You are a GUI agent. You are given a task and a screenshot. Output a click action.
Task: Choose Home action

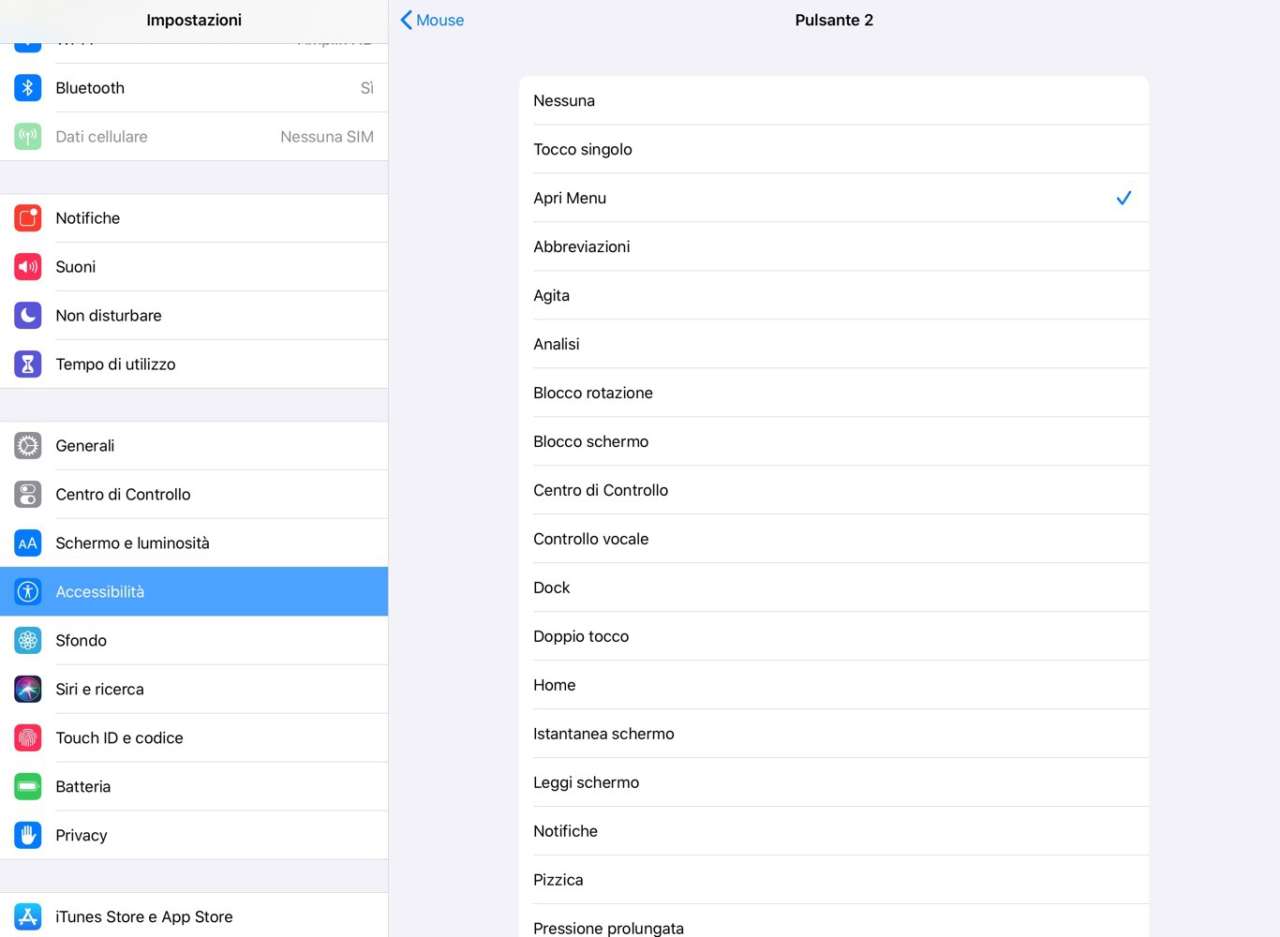(x=834, y=685)
